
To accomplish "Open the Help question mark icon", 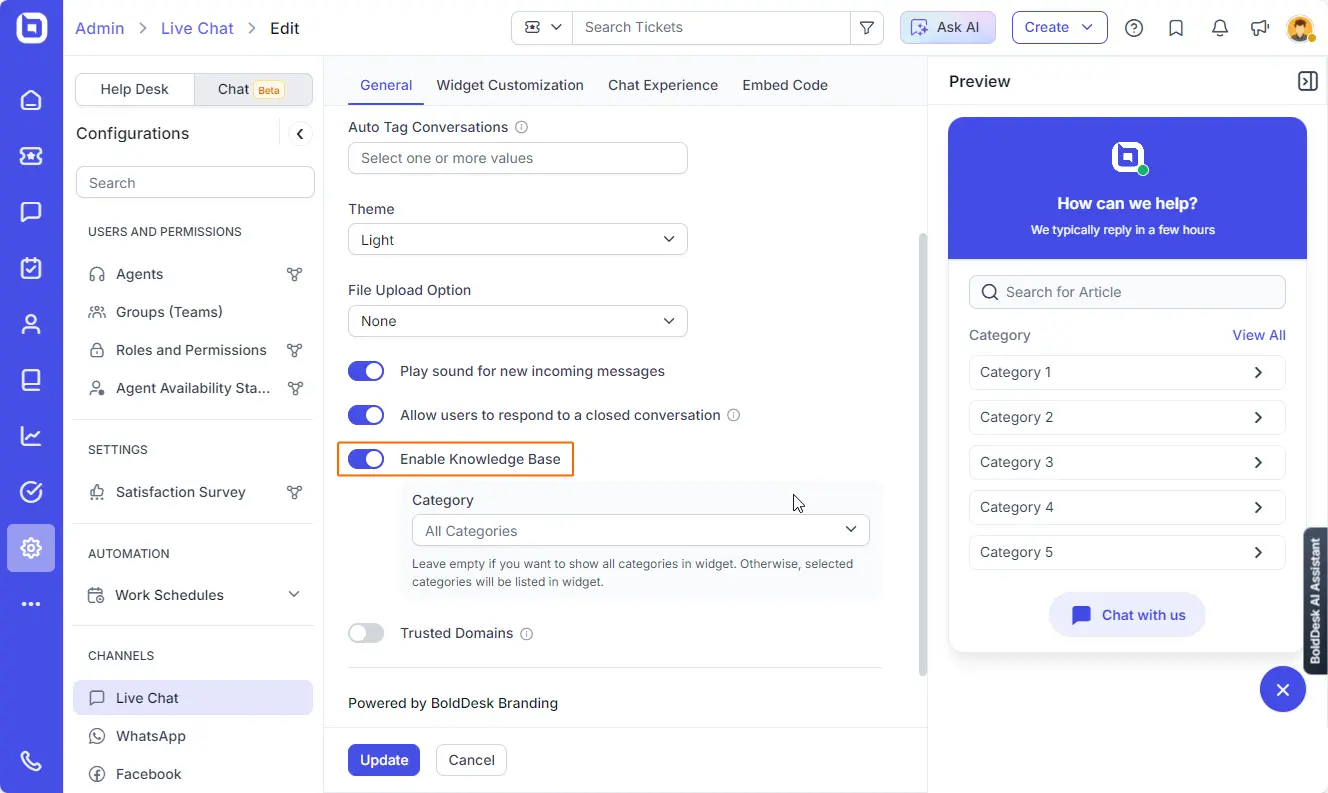I will coord(1134,28).
